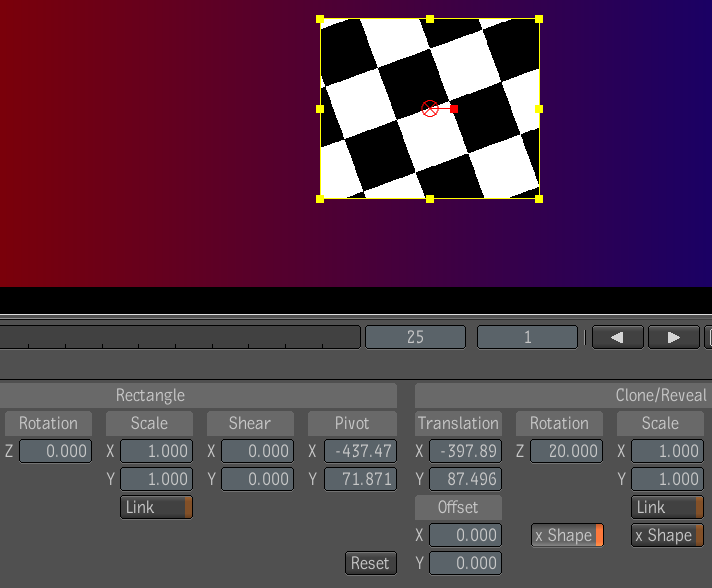
Task: Select the top-left yellow corner handle
Action: tap(320, 19)
